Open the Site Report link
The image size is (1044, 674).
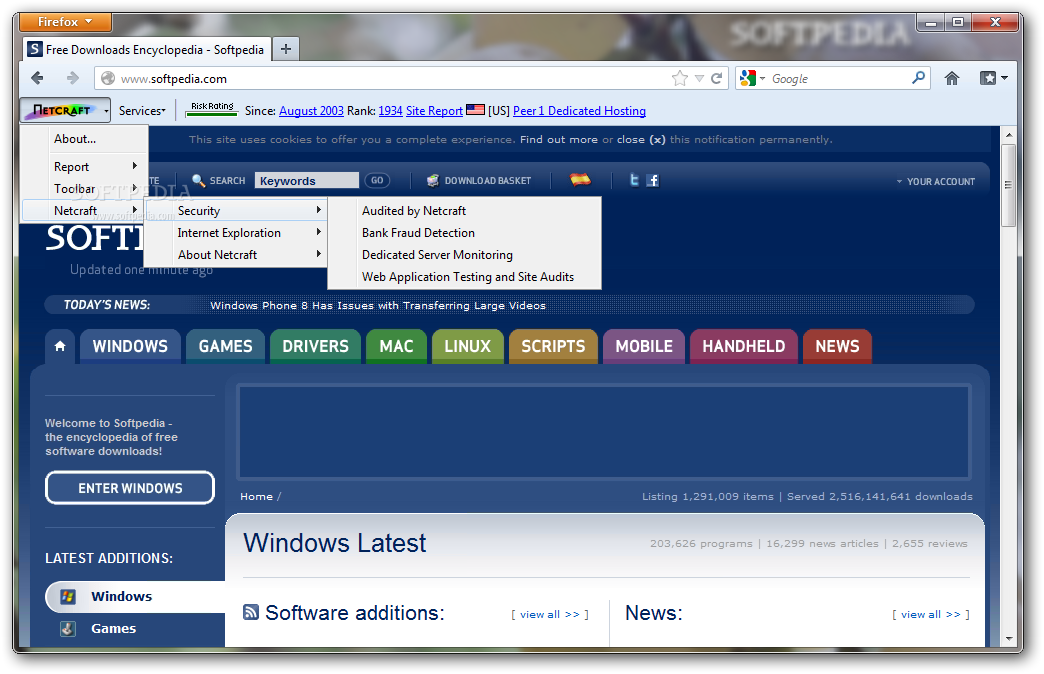pyautogui.click(x=434, y=111)
